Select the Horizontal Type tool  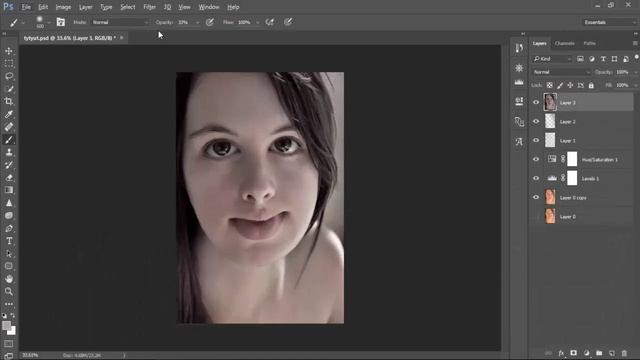[x=9, y=241]
